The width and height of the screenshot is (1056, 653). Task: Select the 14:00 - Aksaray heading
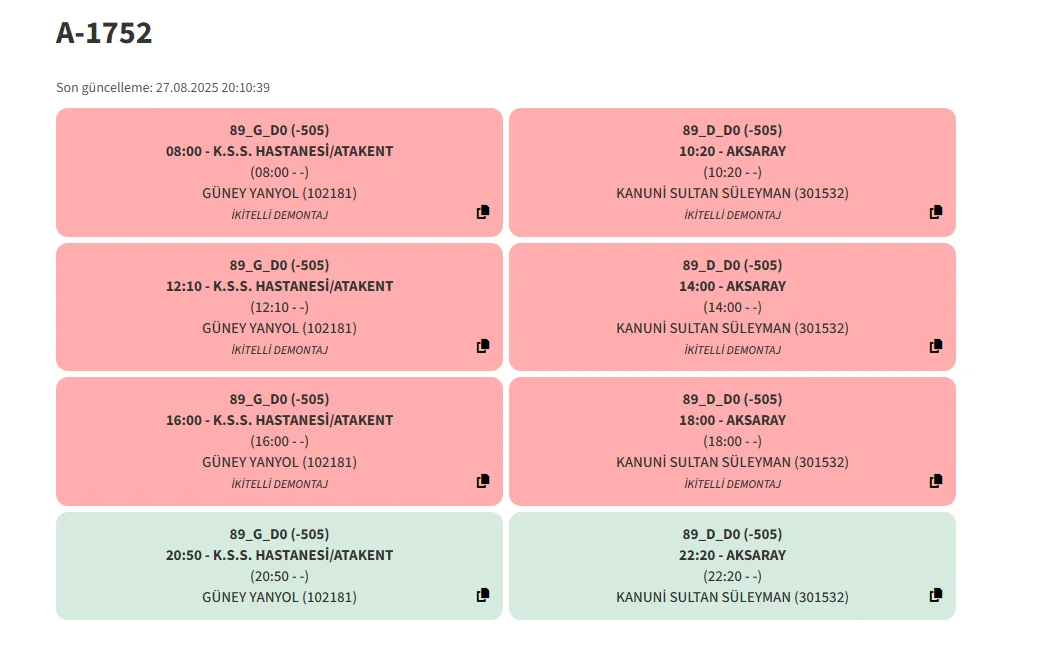pos(732,286)
